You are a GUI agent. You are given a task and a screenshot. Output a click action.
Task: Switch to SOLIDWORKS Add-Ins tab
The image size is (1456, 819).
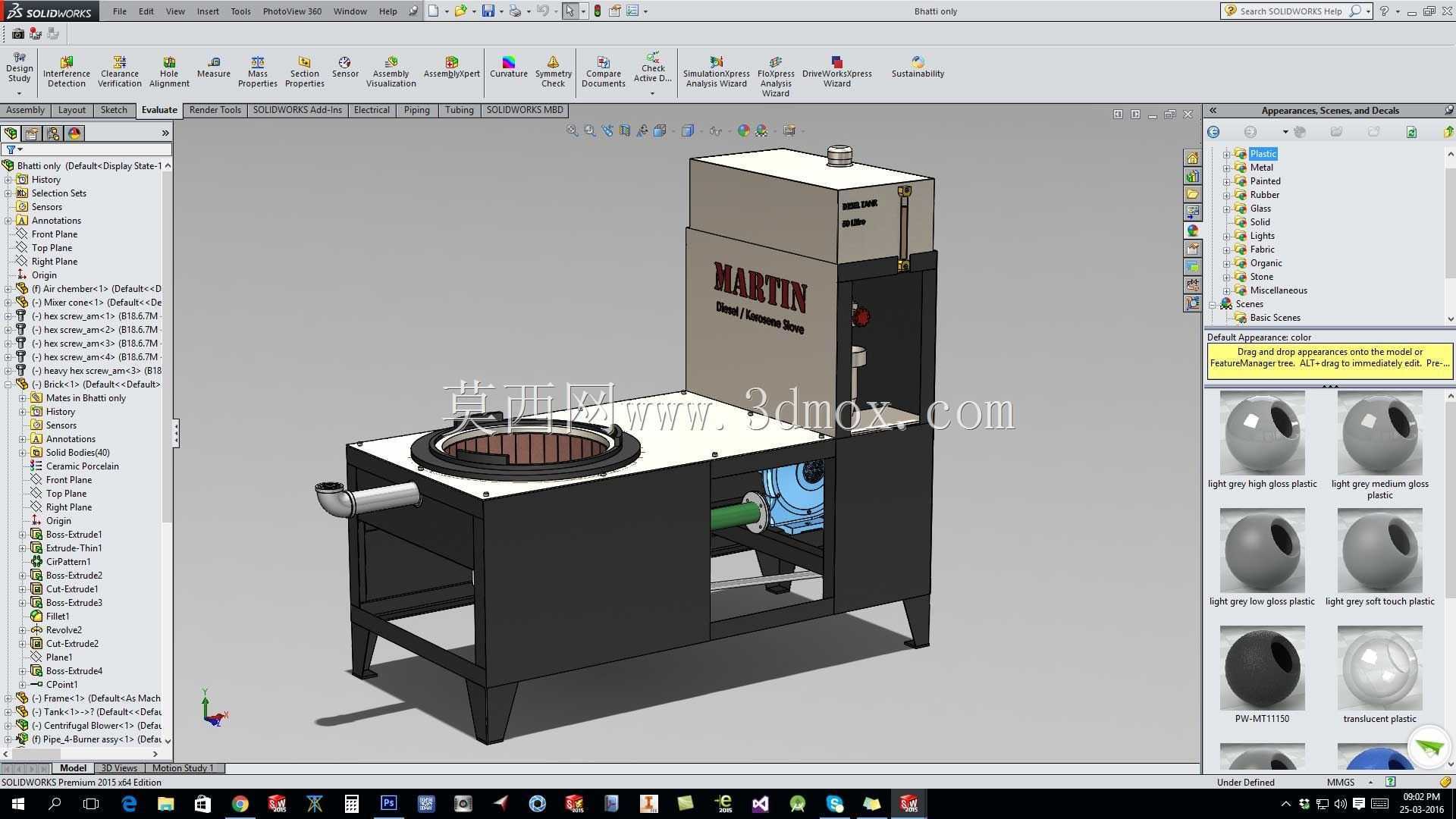[297, 110]
